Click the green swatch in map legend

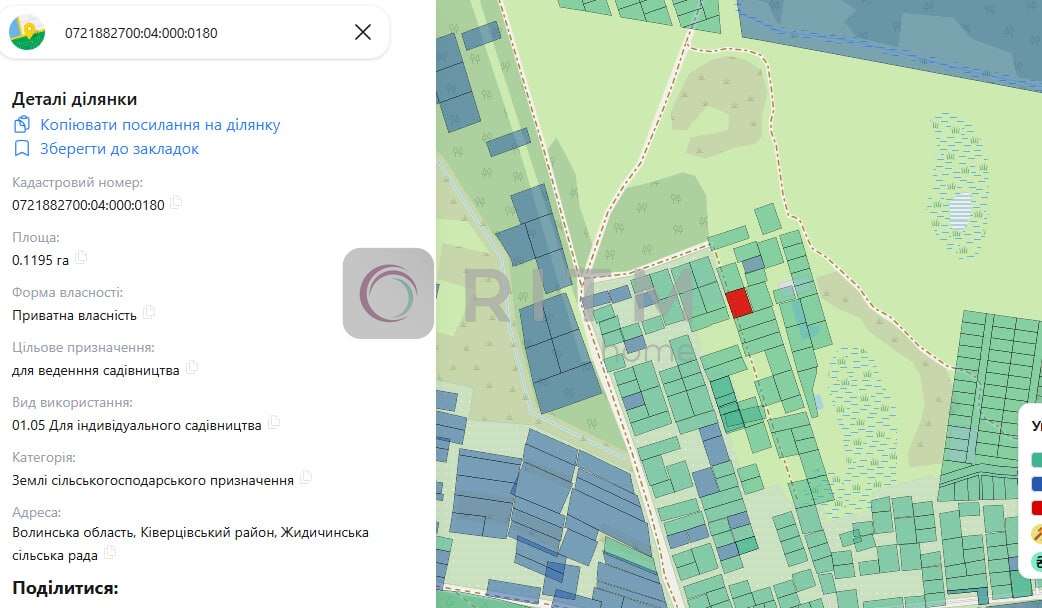click(1037, 461)
